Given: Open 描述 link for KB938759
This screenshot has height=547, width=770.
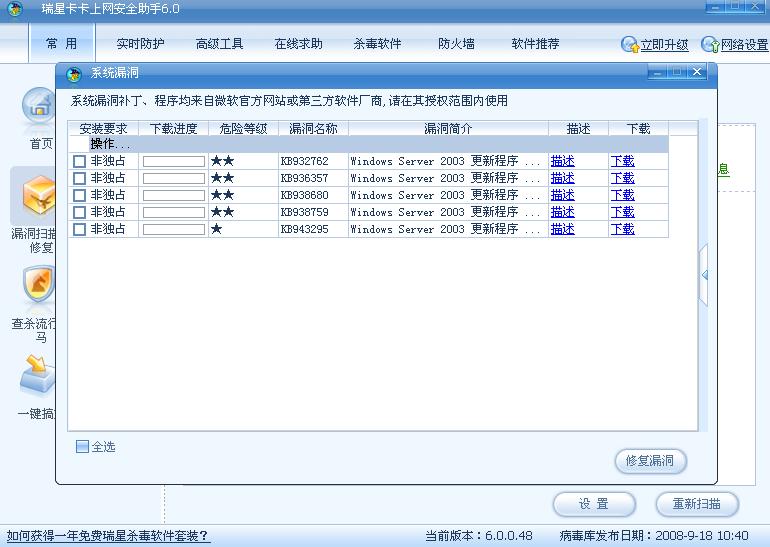Looking at the screenshot, I should [x=563, y=212].
